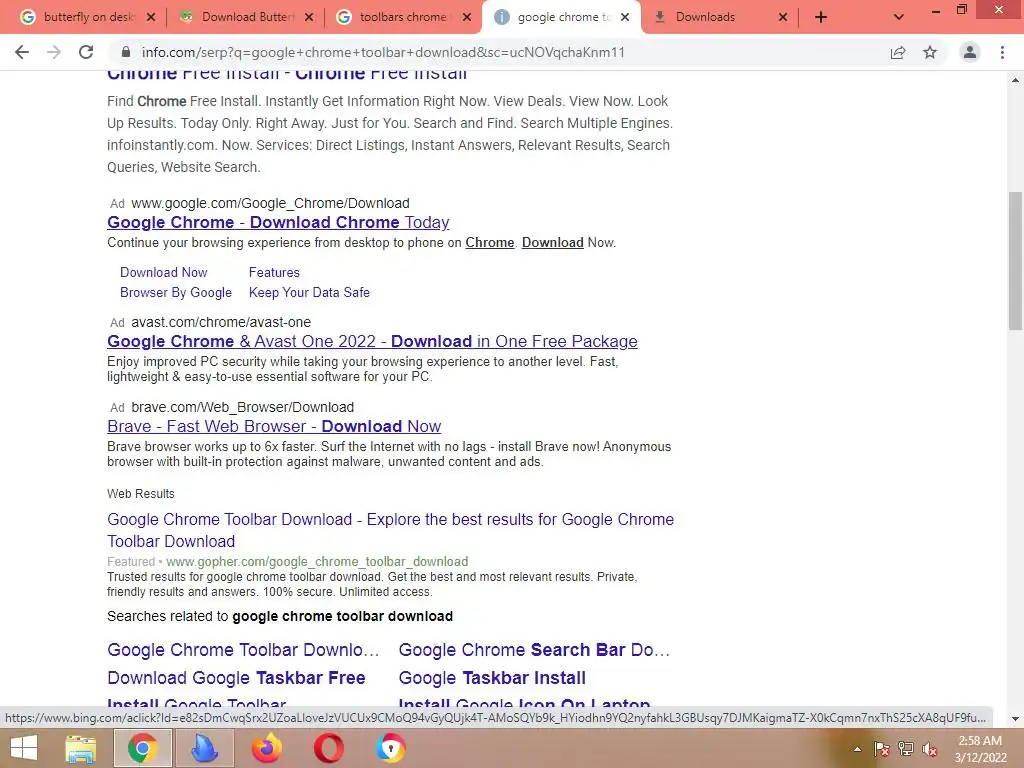Close the Downloads tab

tap(783, 17)
